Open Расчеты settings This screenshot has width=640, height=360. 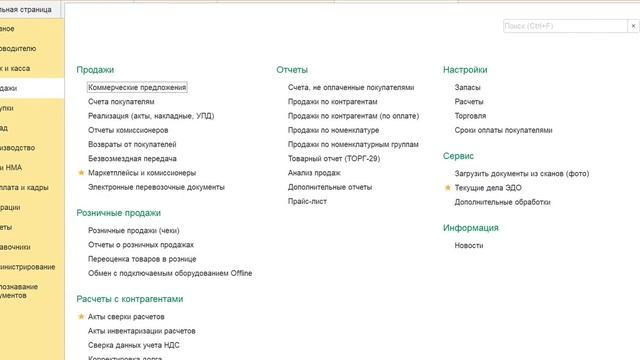click(469, 102)
